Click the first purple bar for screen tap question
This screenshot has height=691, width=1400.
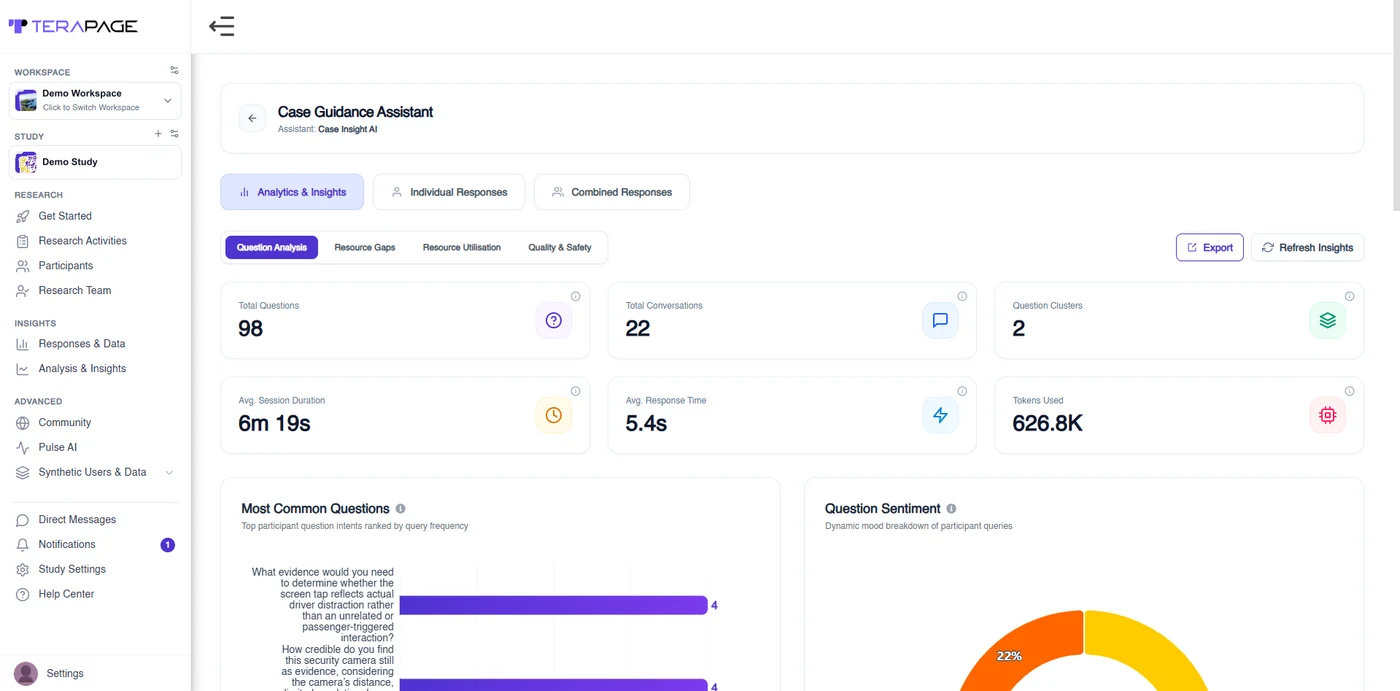[x=553, y=605]
